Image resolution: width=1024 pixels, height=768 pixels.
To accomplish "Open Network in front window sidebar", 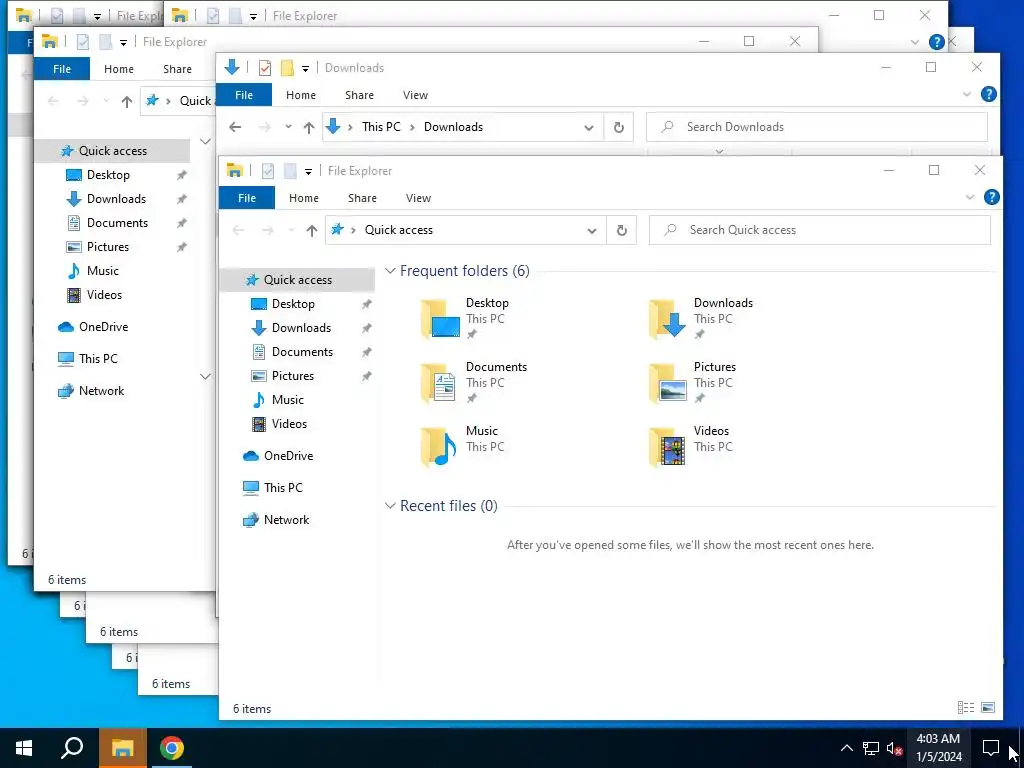I will [x=286, y=520].
